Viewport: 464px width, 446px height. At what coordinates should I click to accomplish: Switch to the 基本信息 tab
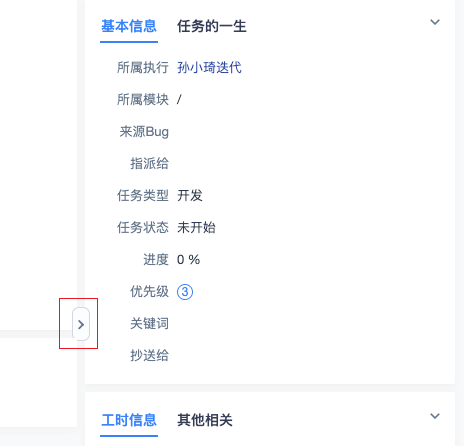[129, 26]
